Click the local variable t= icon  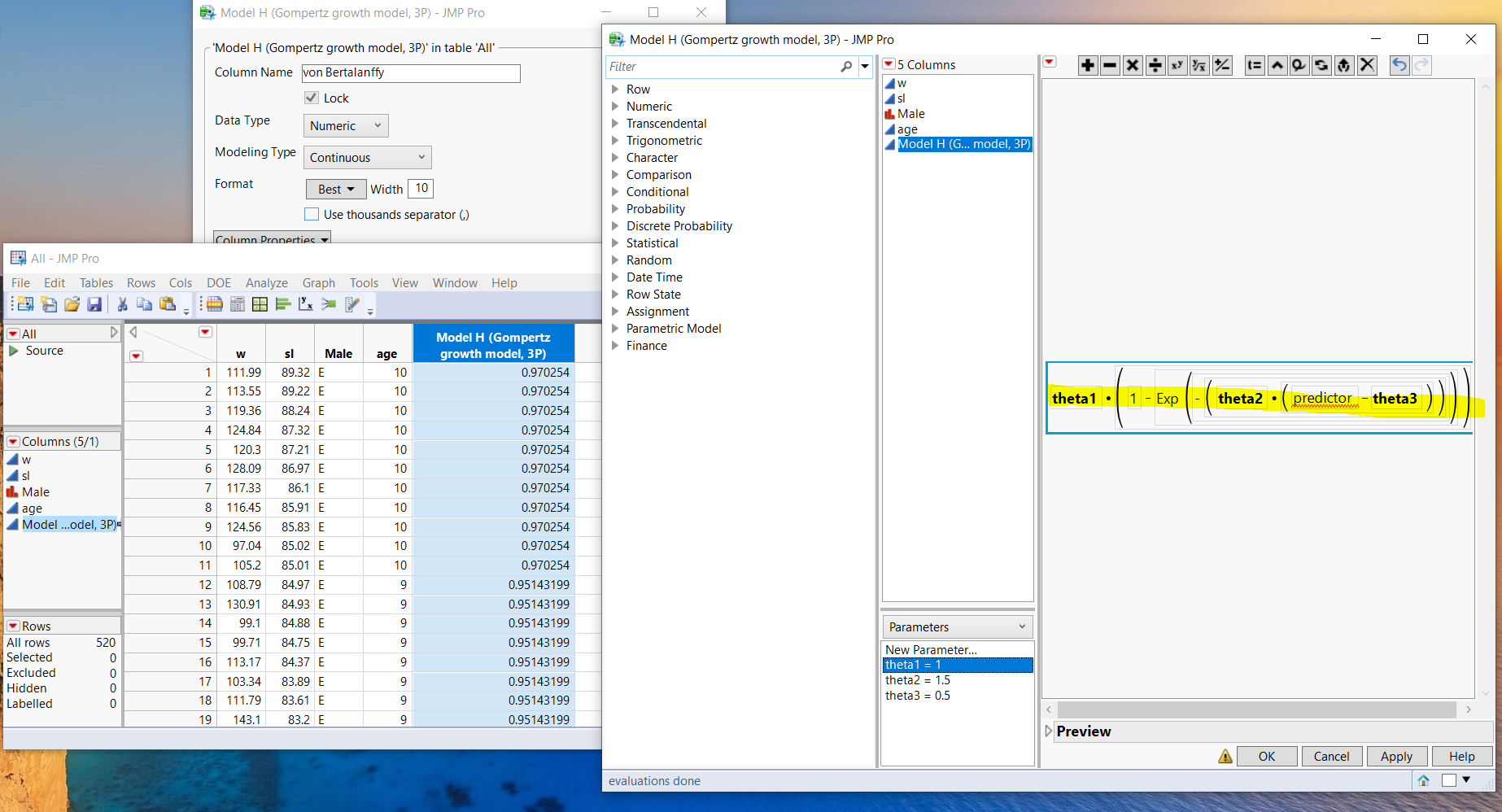[1254, 65]
